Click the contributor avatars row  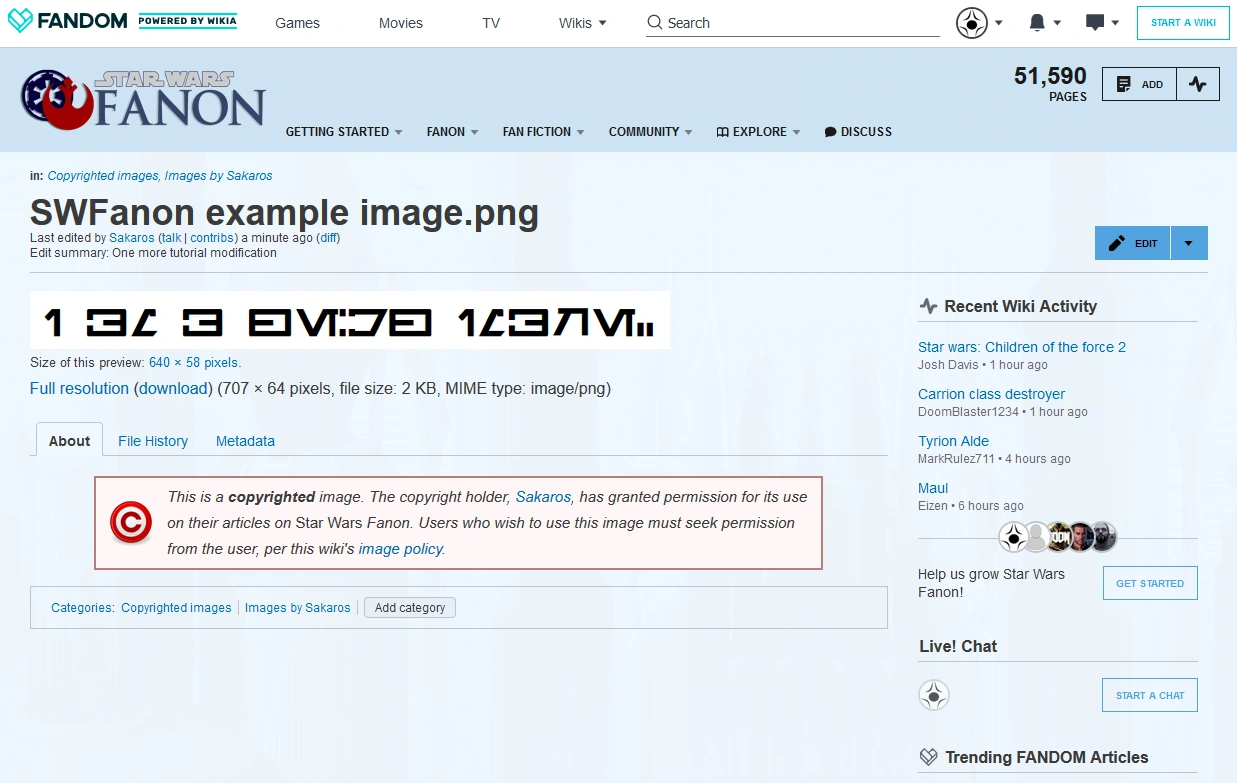[1058, 537]
